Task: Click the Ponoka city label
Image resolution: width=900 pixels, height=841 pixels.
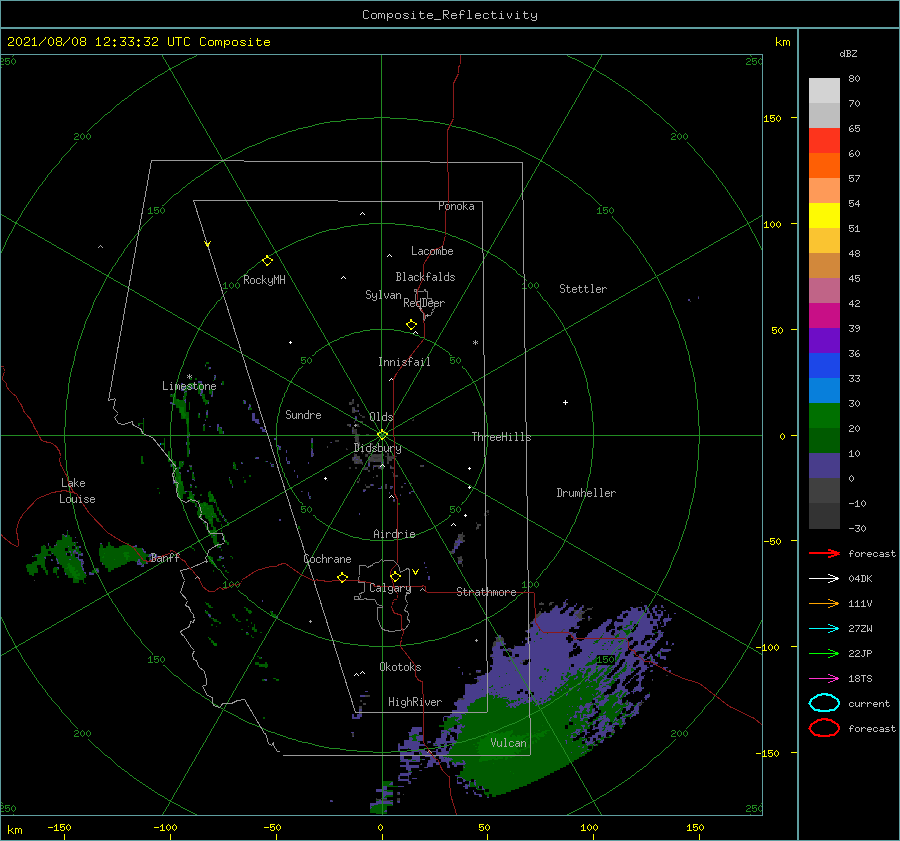Action: click(x=456, y=206)
